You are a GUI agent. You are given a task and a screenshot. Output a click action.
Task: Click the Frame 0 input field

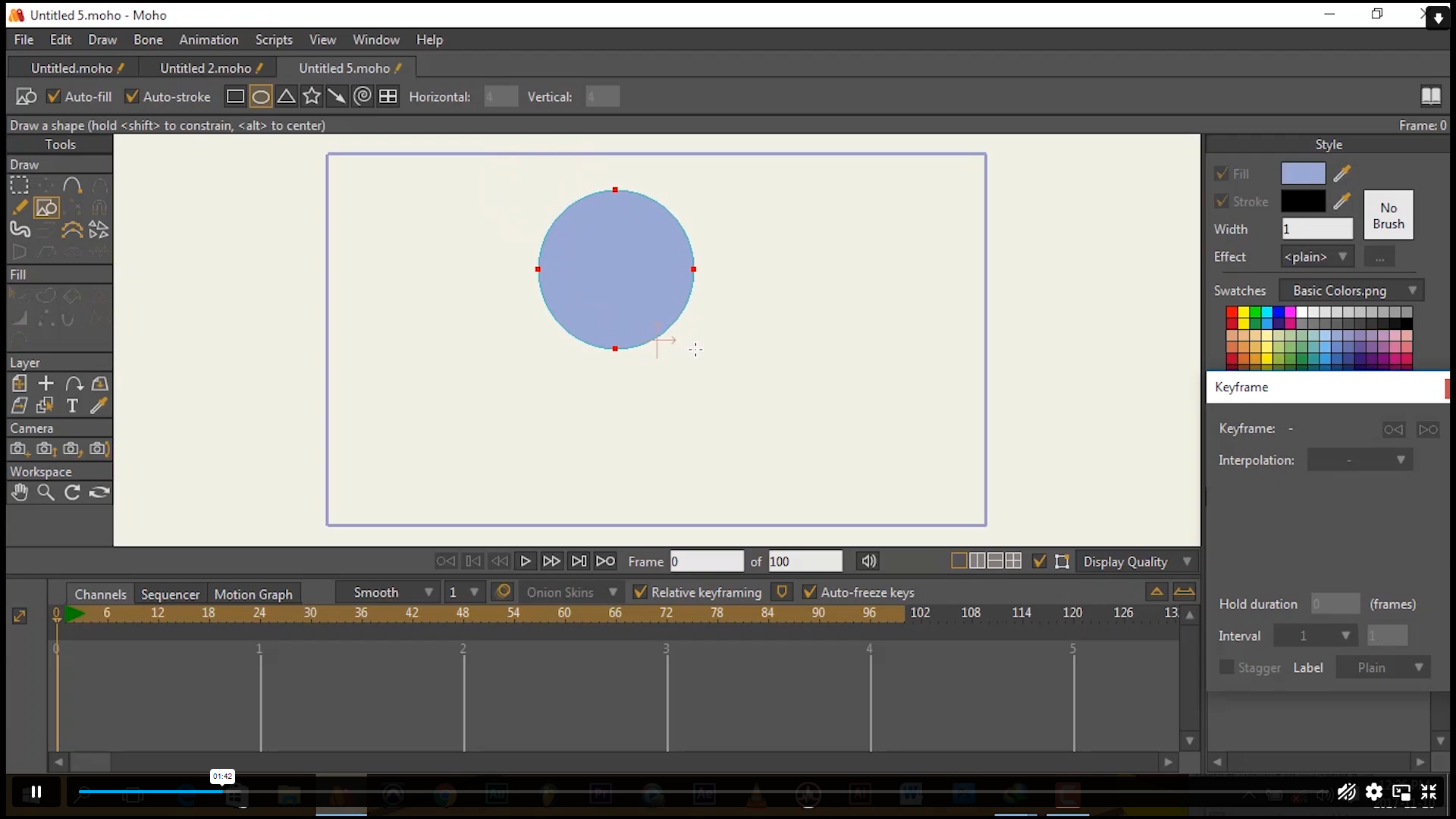706,561
